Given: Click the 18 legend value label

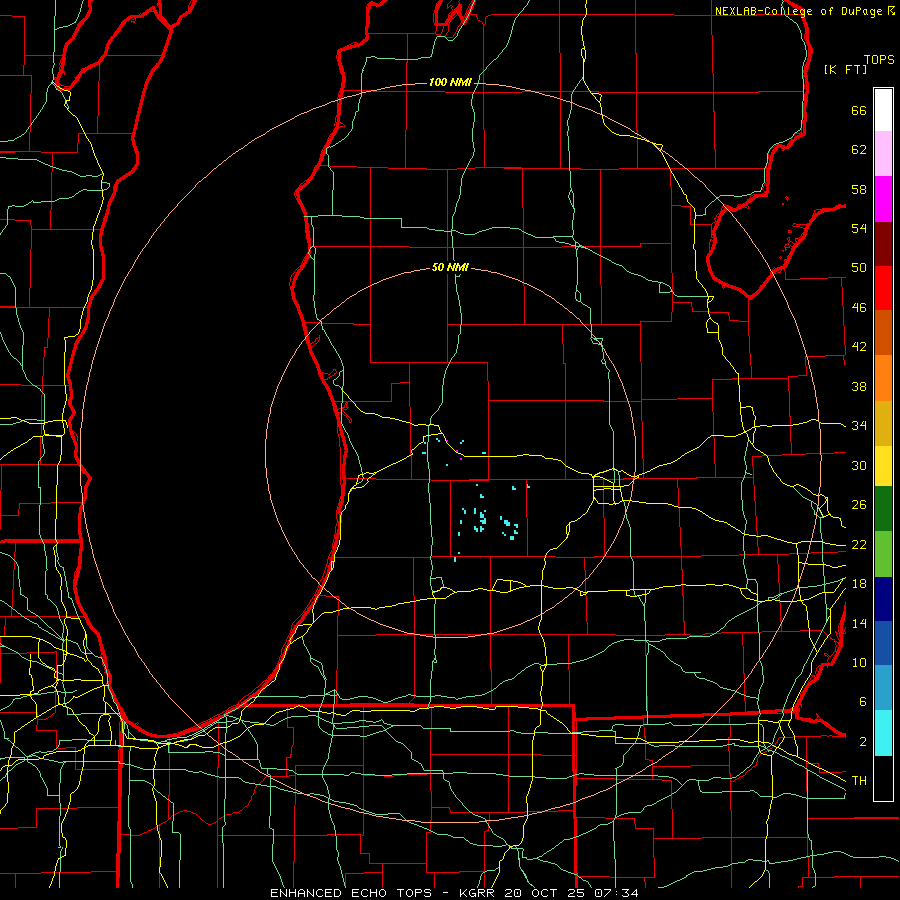Looking at the screenshot, I should (859, 584).
